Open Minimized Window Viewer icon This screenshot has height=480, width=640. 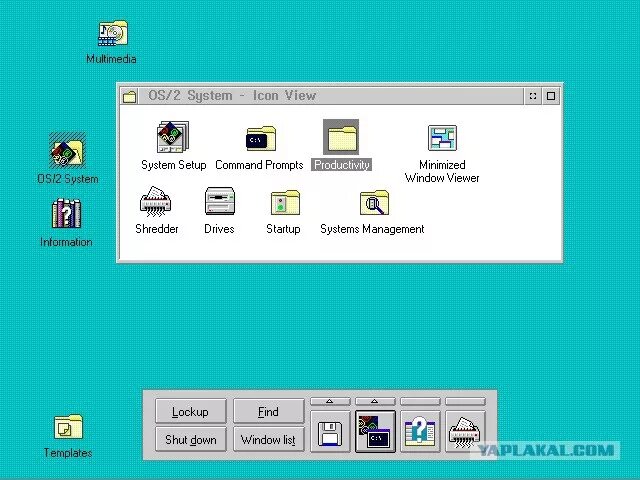coord(442,138)
